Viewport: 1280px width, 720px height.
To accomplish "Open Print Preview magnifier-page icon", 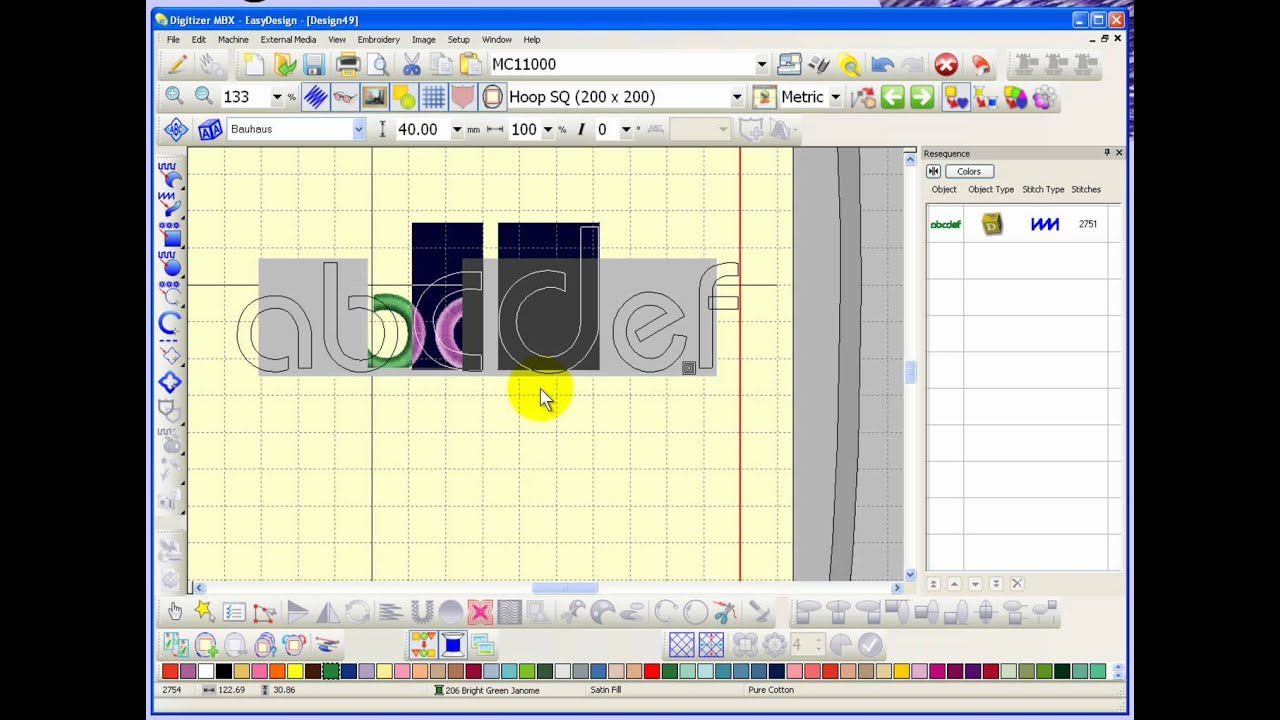I will 378,65.
